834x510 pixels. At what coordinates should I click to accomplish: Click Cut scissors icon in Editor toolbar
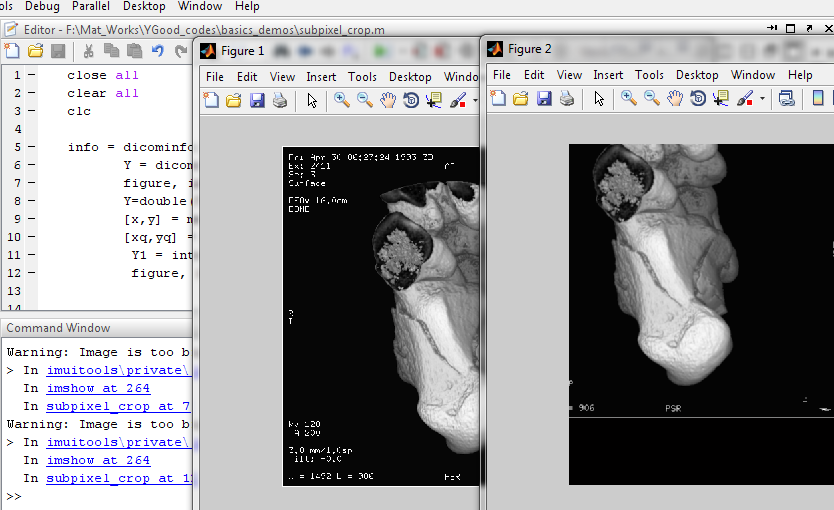88,51
